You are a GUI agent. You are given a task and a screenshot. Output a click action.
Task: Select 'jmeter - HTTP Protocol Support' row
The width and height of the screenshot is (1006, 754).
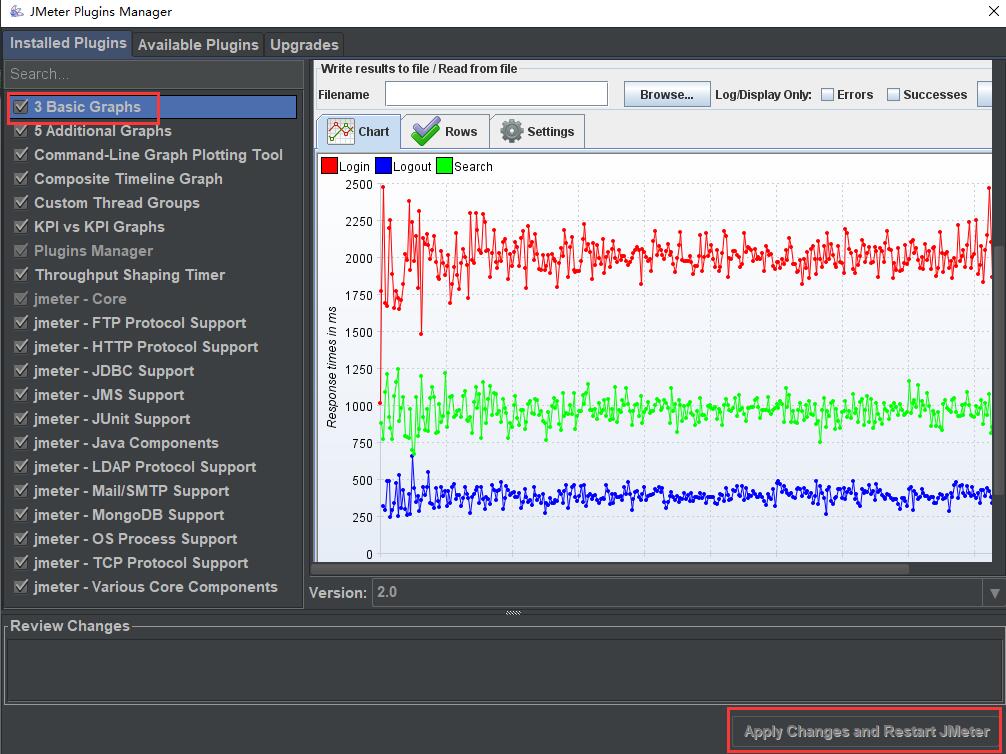coord(153,347)
